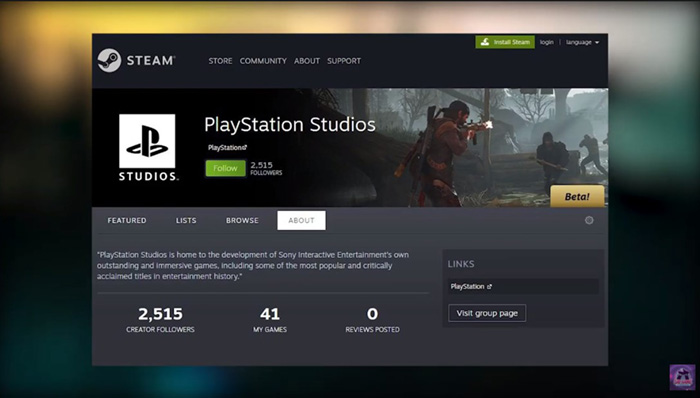The height and width of the screenshot is (398, 700).
Task: Click the 2,515 FOLLOWERS count beside Follow
Action: [x=266, y=168]
